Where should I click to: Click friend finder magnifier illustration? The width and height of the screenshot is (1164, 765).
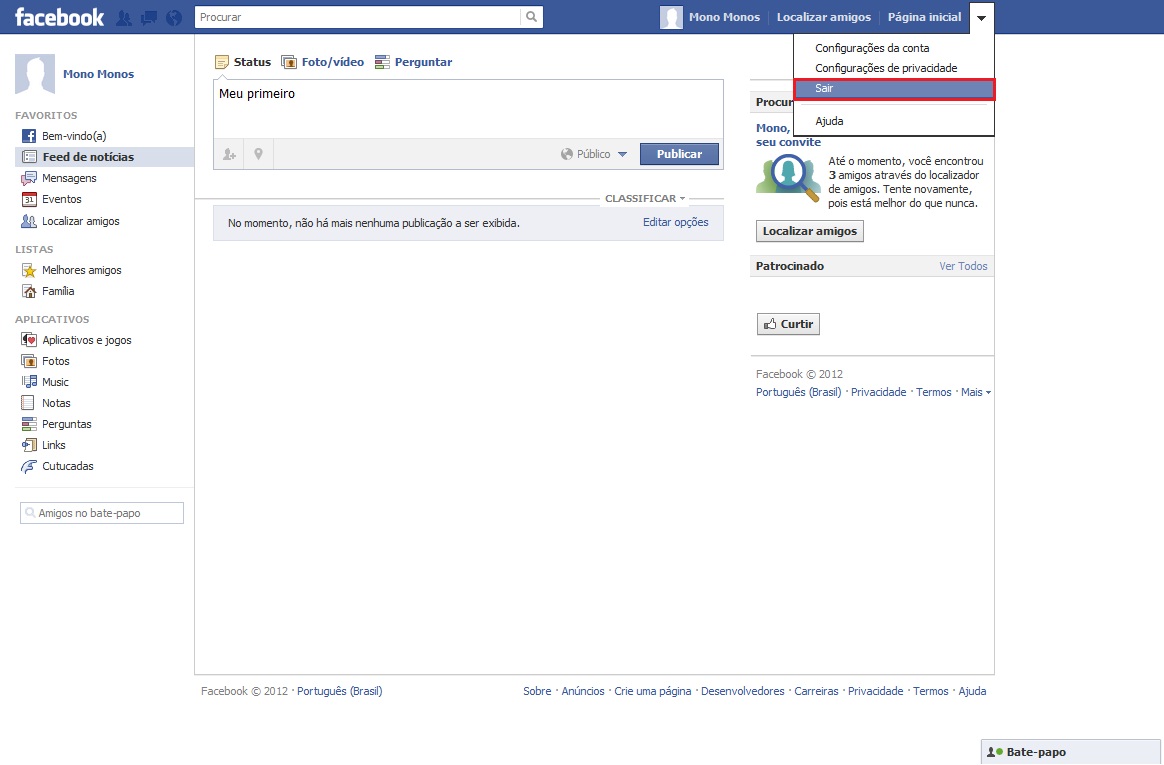[x=788, y=178]
